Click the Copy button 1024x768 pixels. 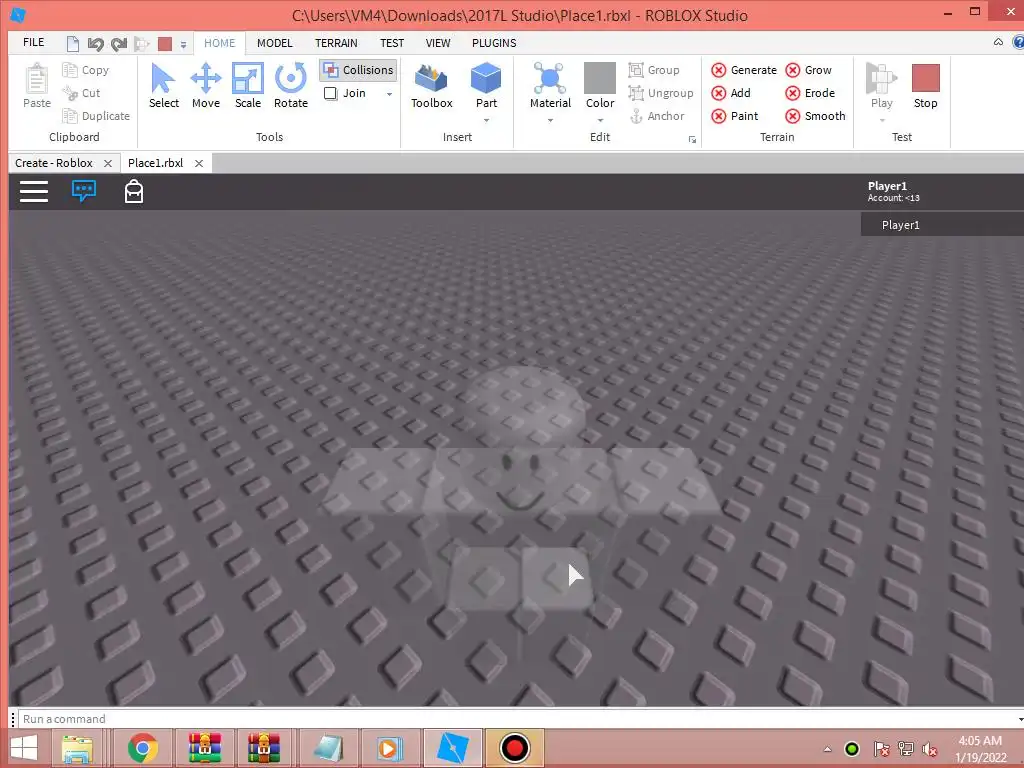[86, 70]
